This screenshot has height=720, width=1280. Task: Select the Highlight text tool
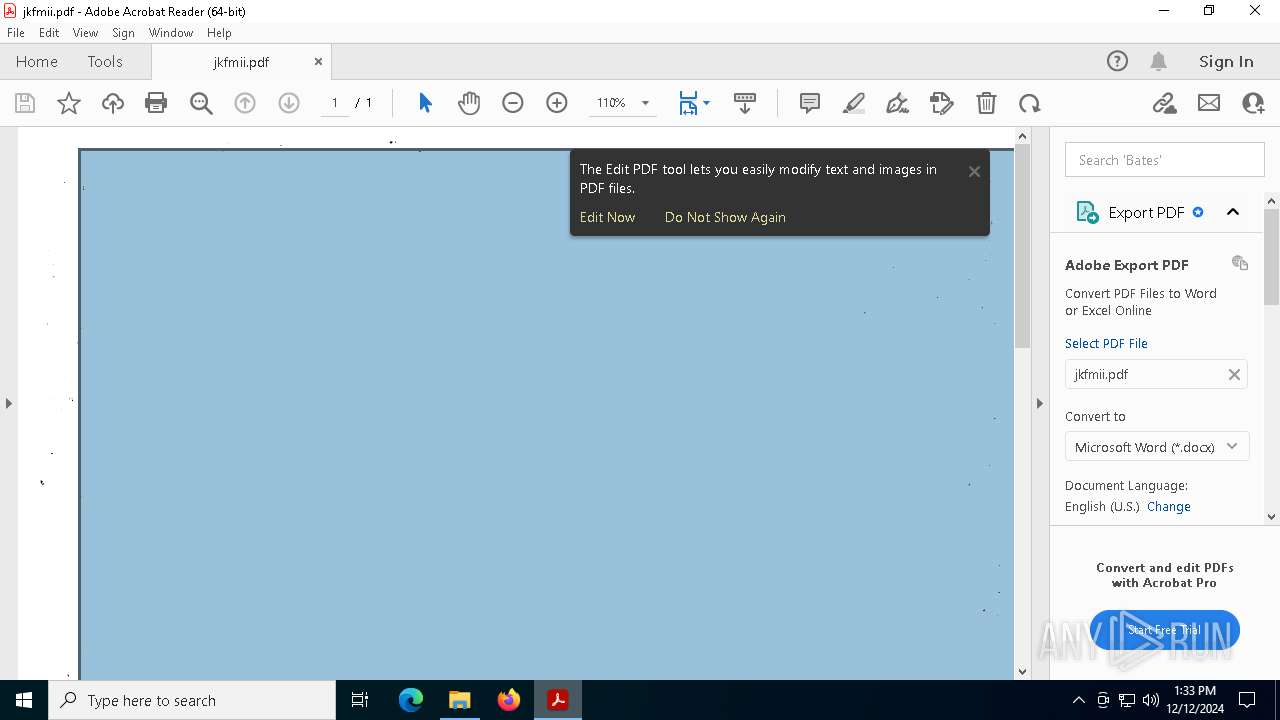[854, 103]
